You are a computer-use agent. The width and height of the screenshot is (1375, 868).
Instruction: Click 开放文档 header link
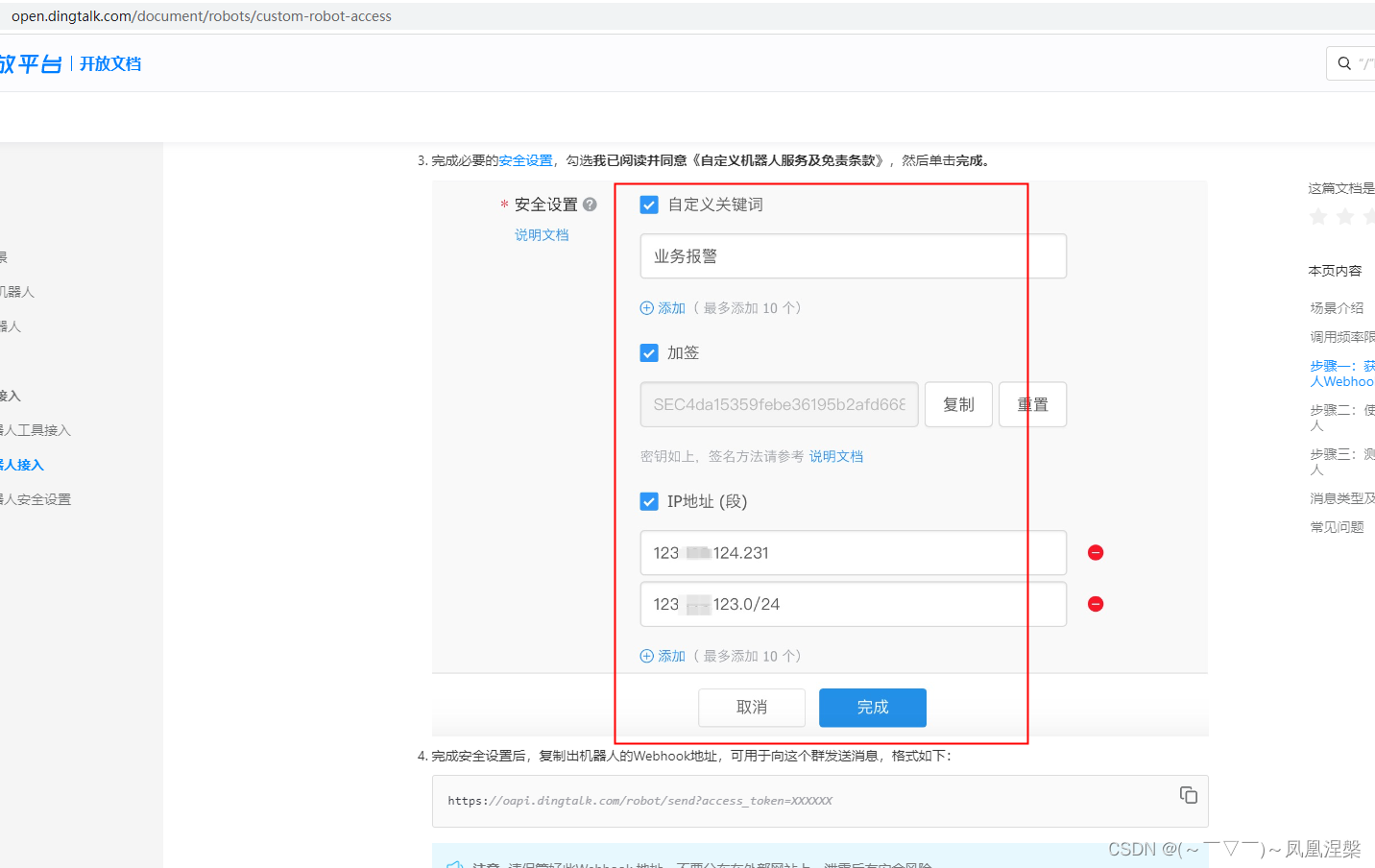click(110, 63)
